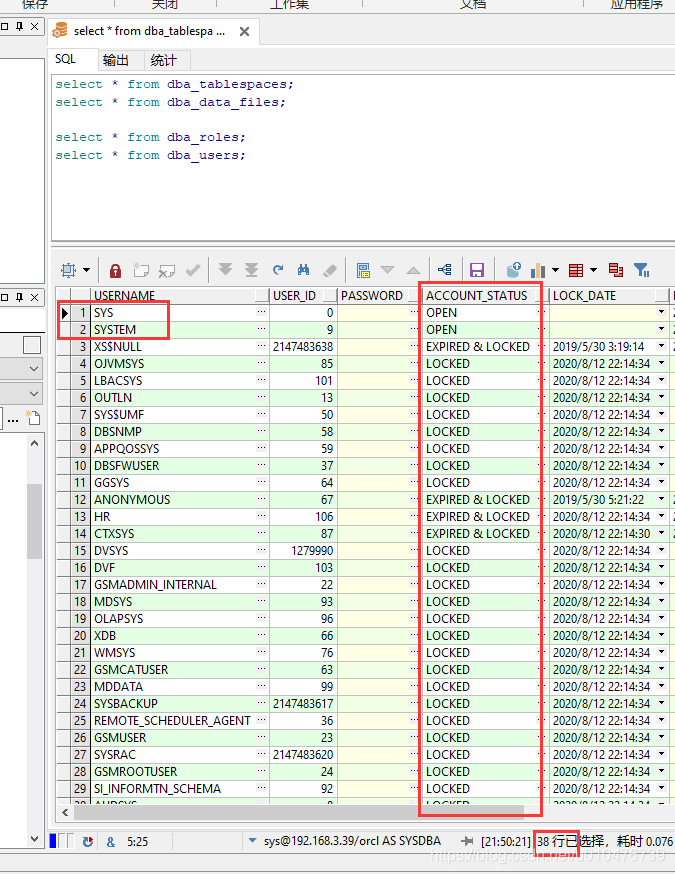Click the Export query results database icon
675x874 pixels.
point(513,270)
